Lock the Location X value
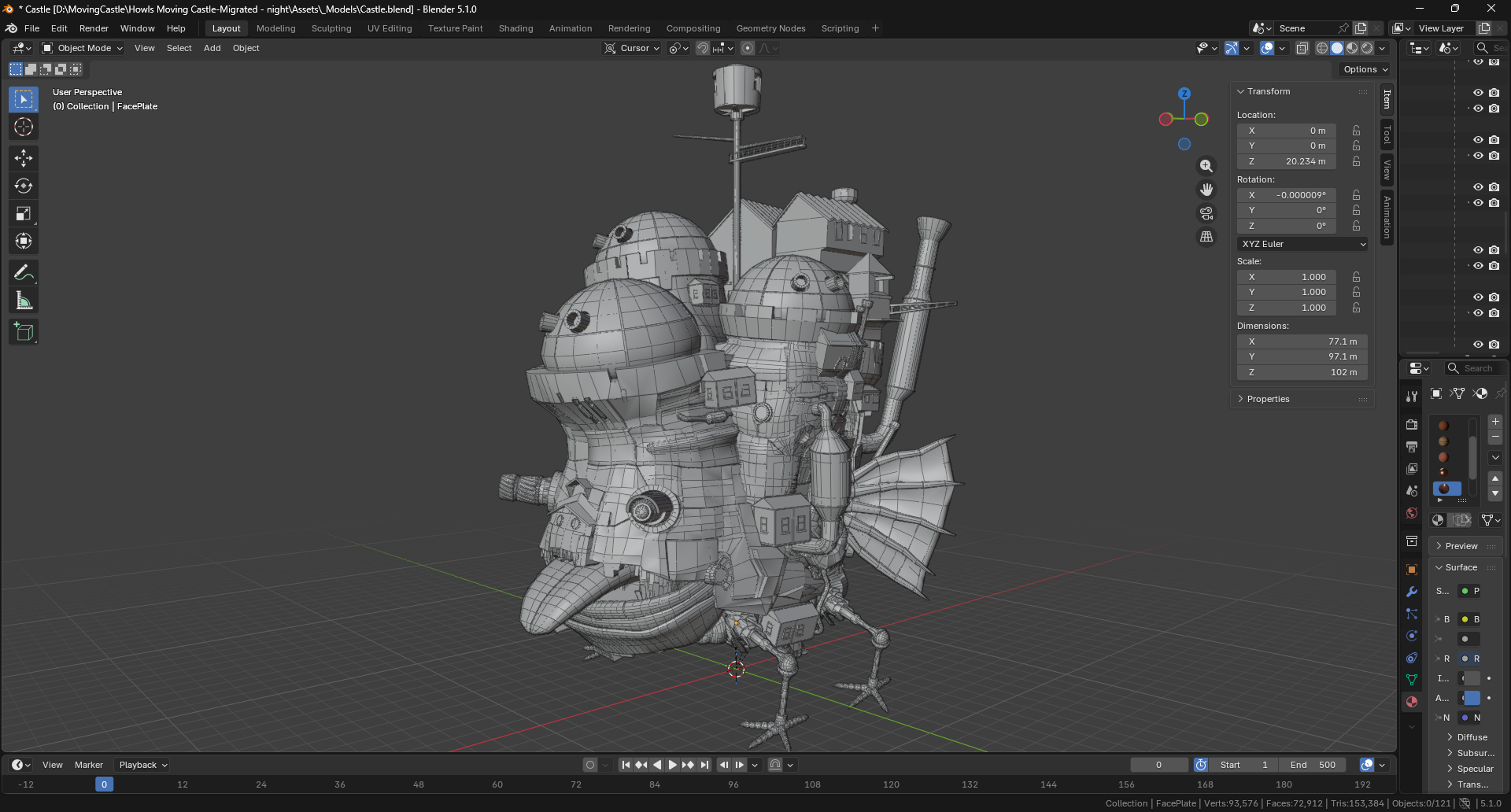This screenshot has width=1511, height=812. pyautogui.click(x=1356, y=131)
